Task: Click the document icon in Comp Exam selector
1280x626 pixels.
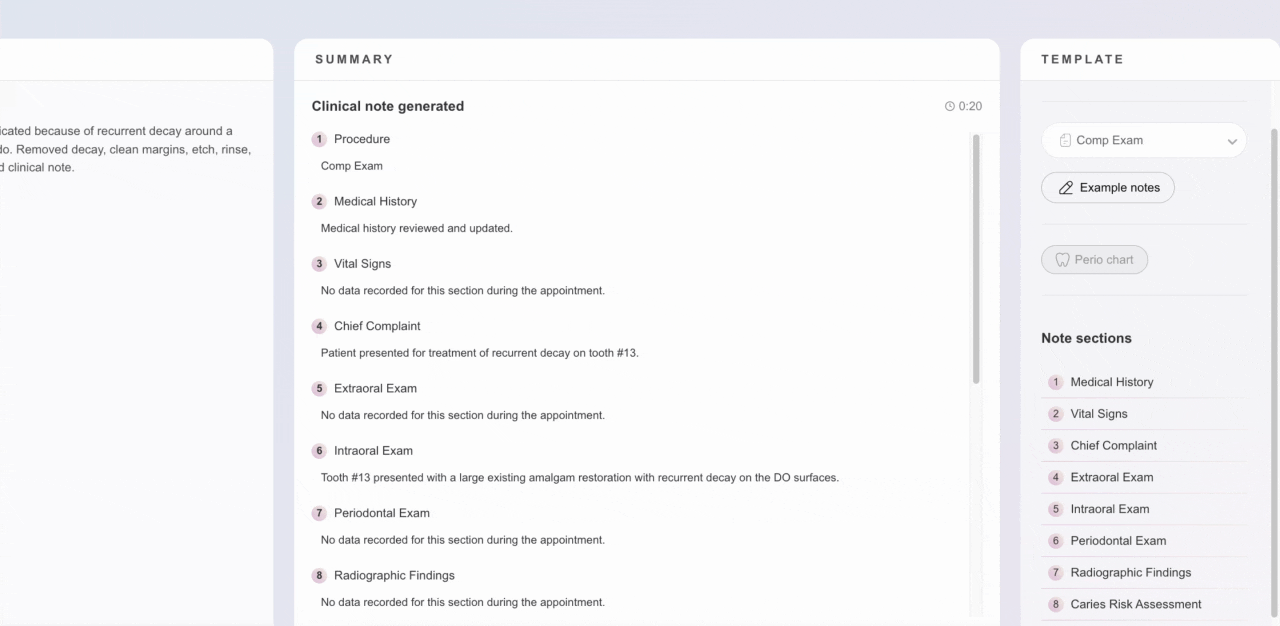Action: tap(1065, 141)
